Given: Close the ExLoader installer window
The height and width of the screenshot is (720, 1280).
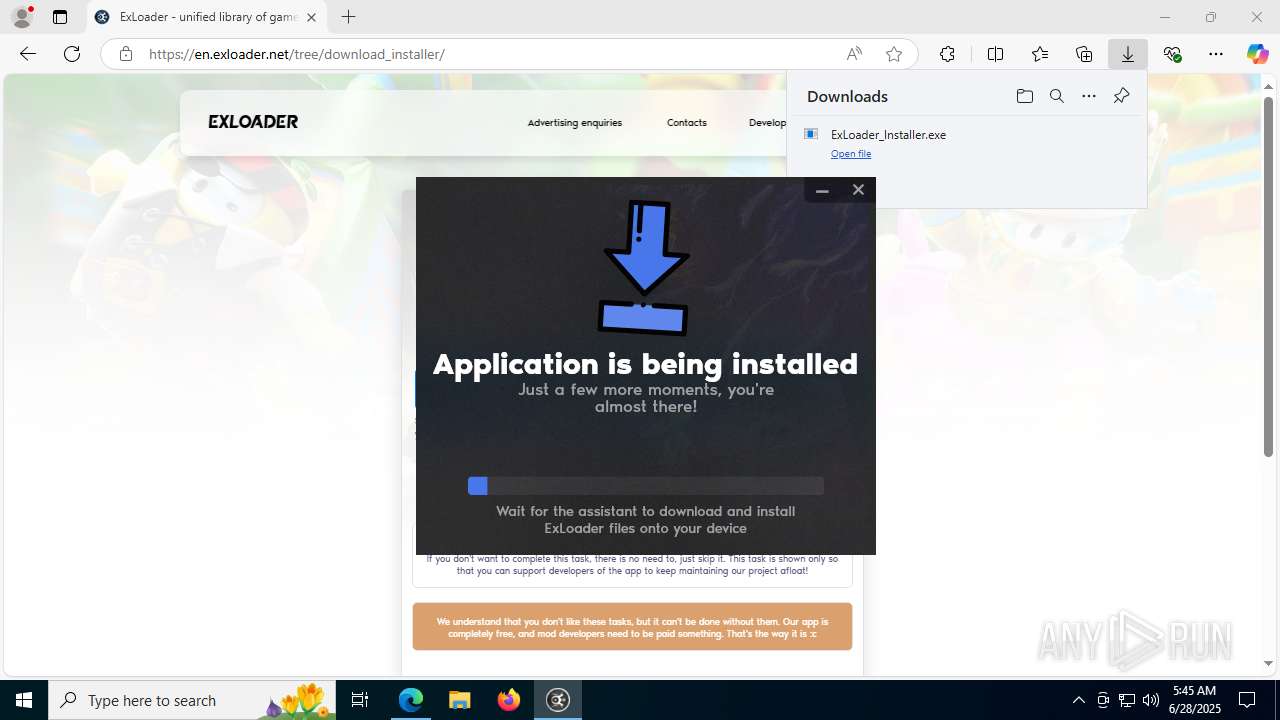Looking at the screenshot, I should [858, 190].
